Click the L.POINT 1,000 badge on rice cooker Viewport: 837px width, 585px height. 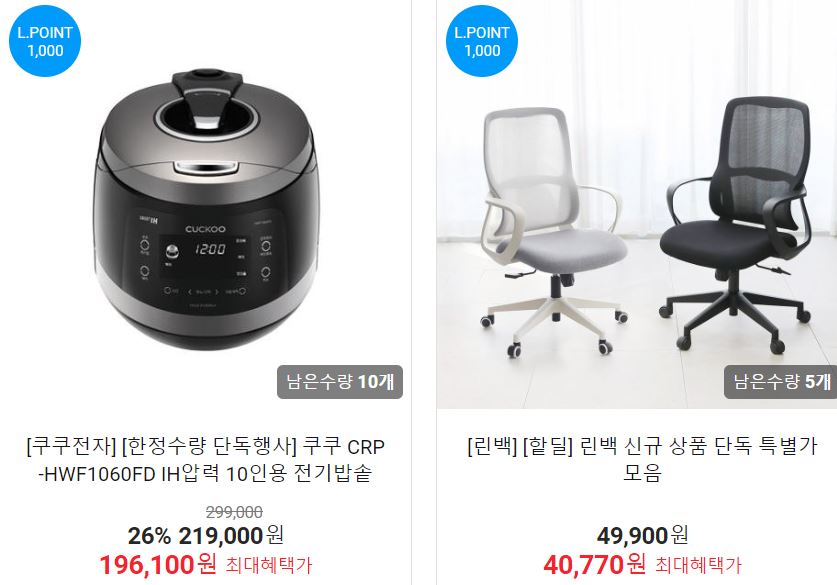(x=45, y=41)
